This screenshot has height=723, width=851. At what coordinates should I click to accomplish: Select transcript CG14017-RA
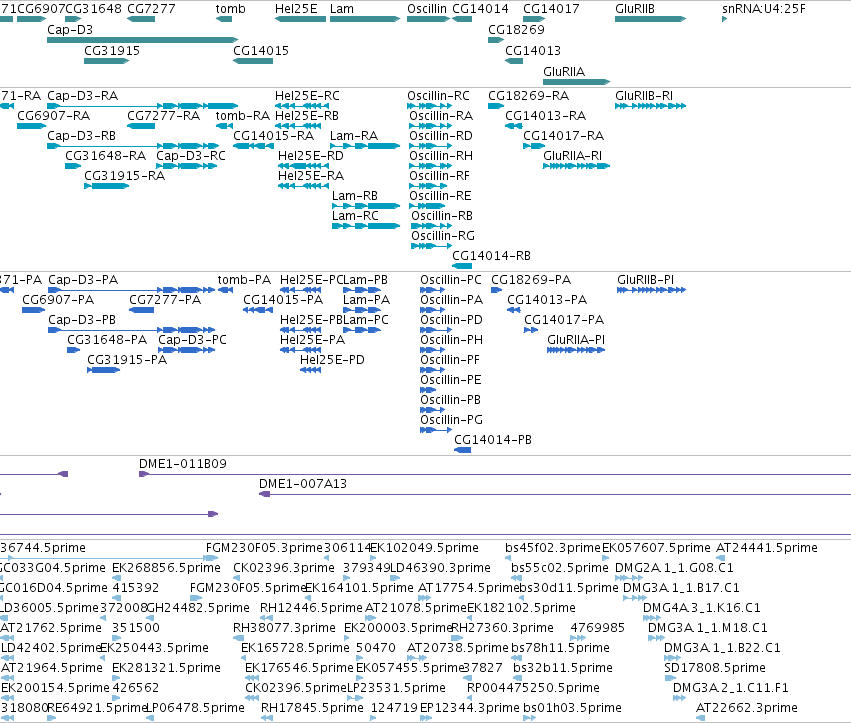click(x=534, y=146)
